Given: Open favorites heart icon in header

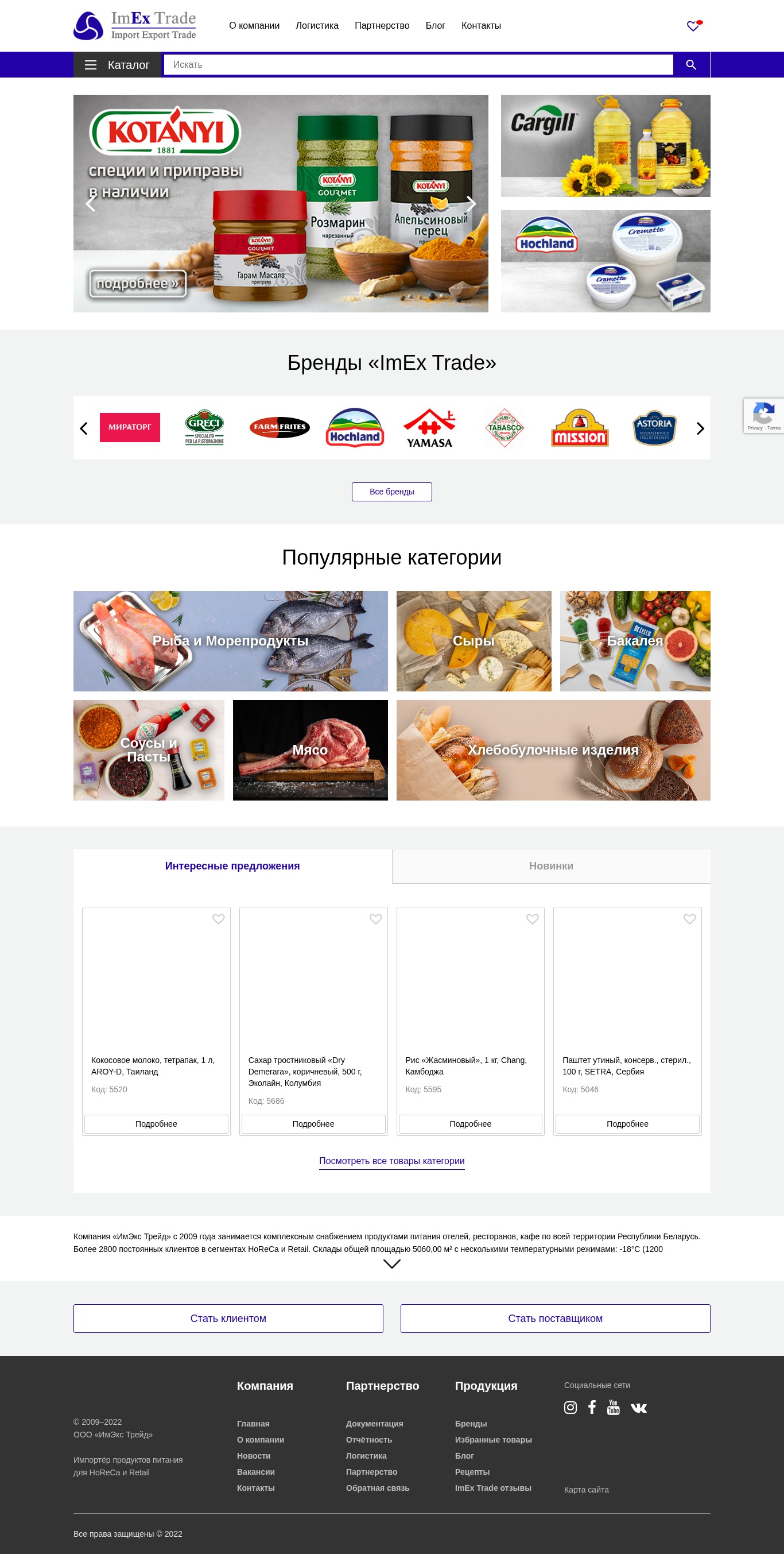Looking at the screenshot, I should (693, 26).
